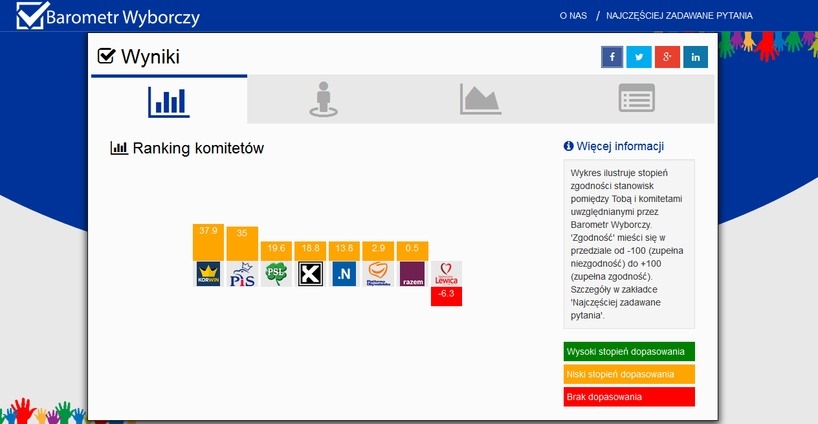The image size is (818, 424).
Task: Select the PSL clover logo
Action: point(276,274)
